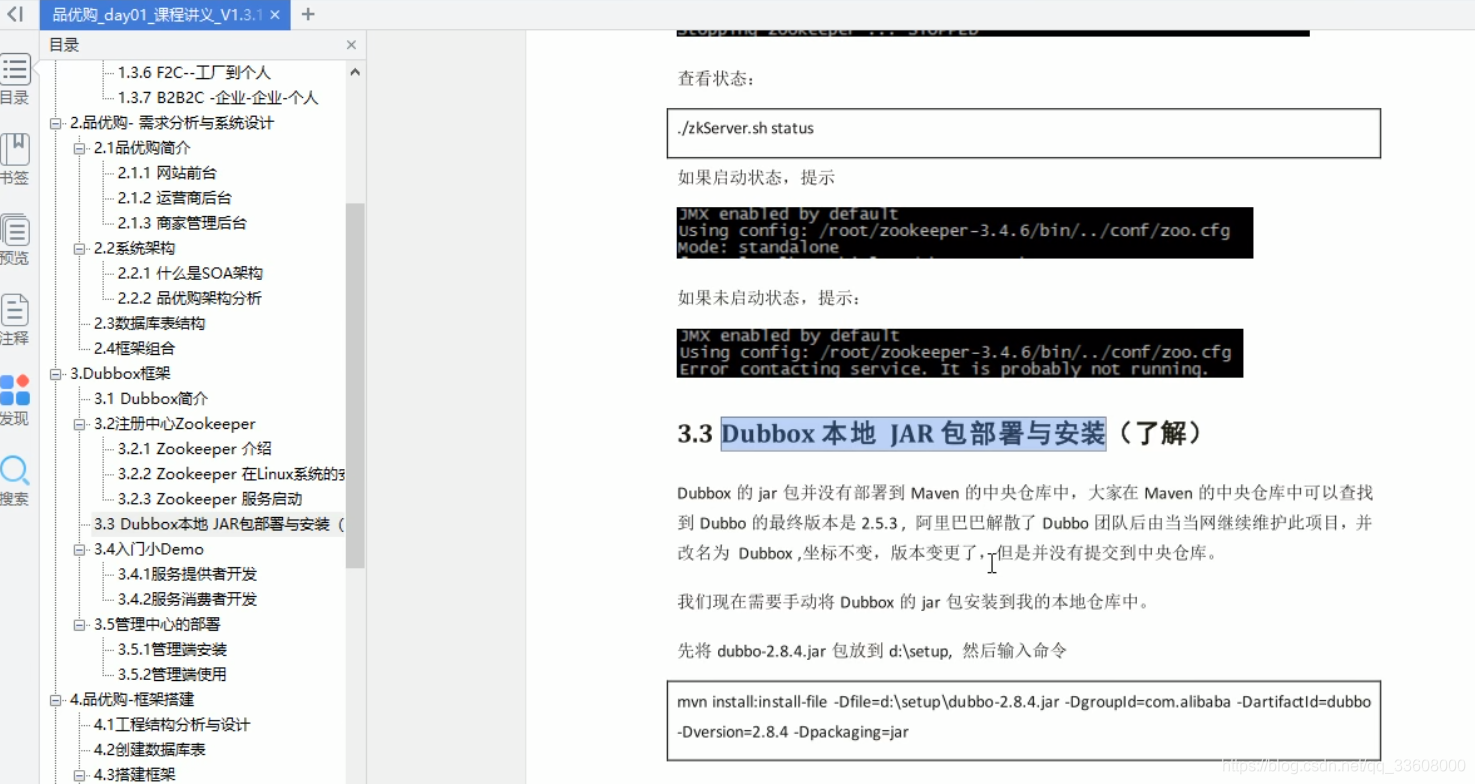Click the 先将 dubbo-2.8.4.jar 包放到 line
The width and height of the screenshot is (1475, 784).
click(x=872, y=650)
